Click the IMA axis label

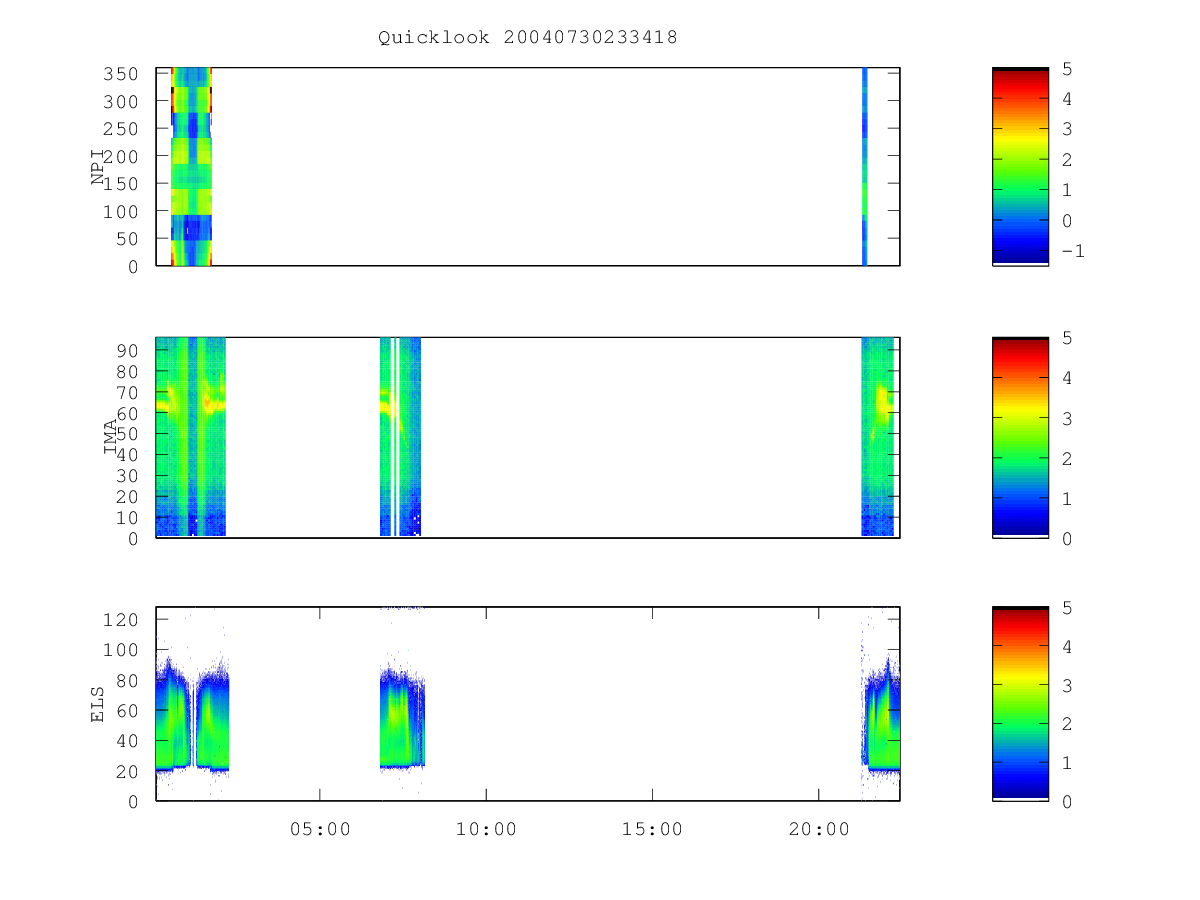click(x=109, y=437)
